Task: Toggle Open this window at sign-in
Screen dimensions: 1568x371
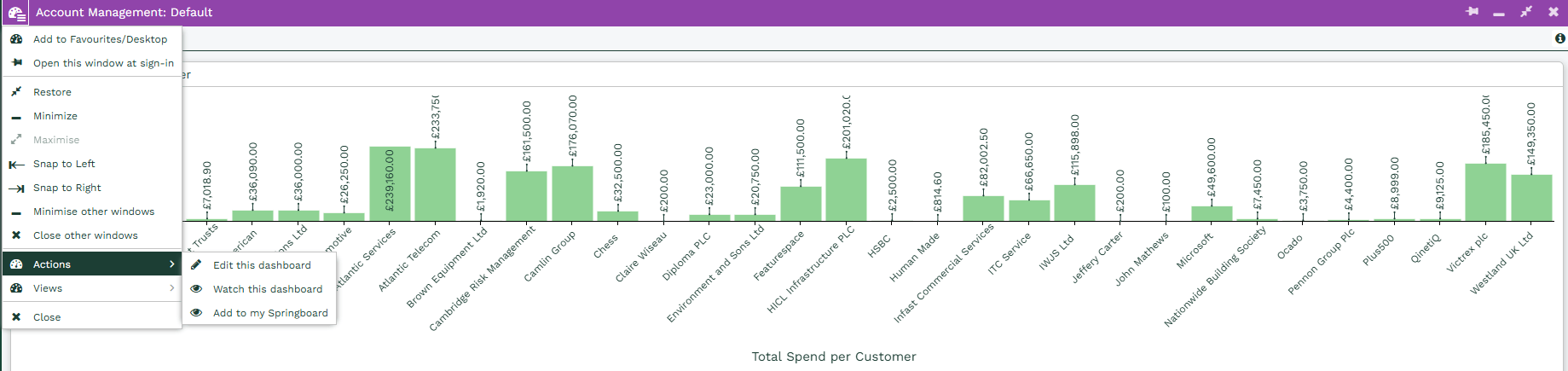Action: coord(103,63)
